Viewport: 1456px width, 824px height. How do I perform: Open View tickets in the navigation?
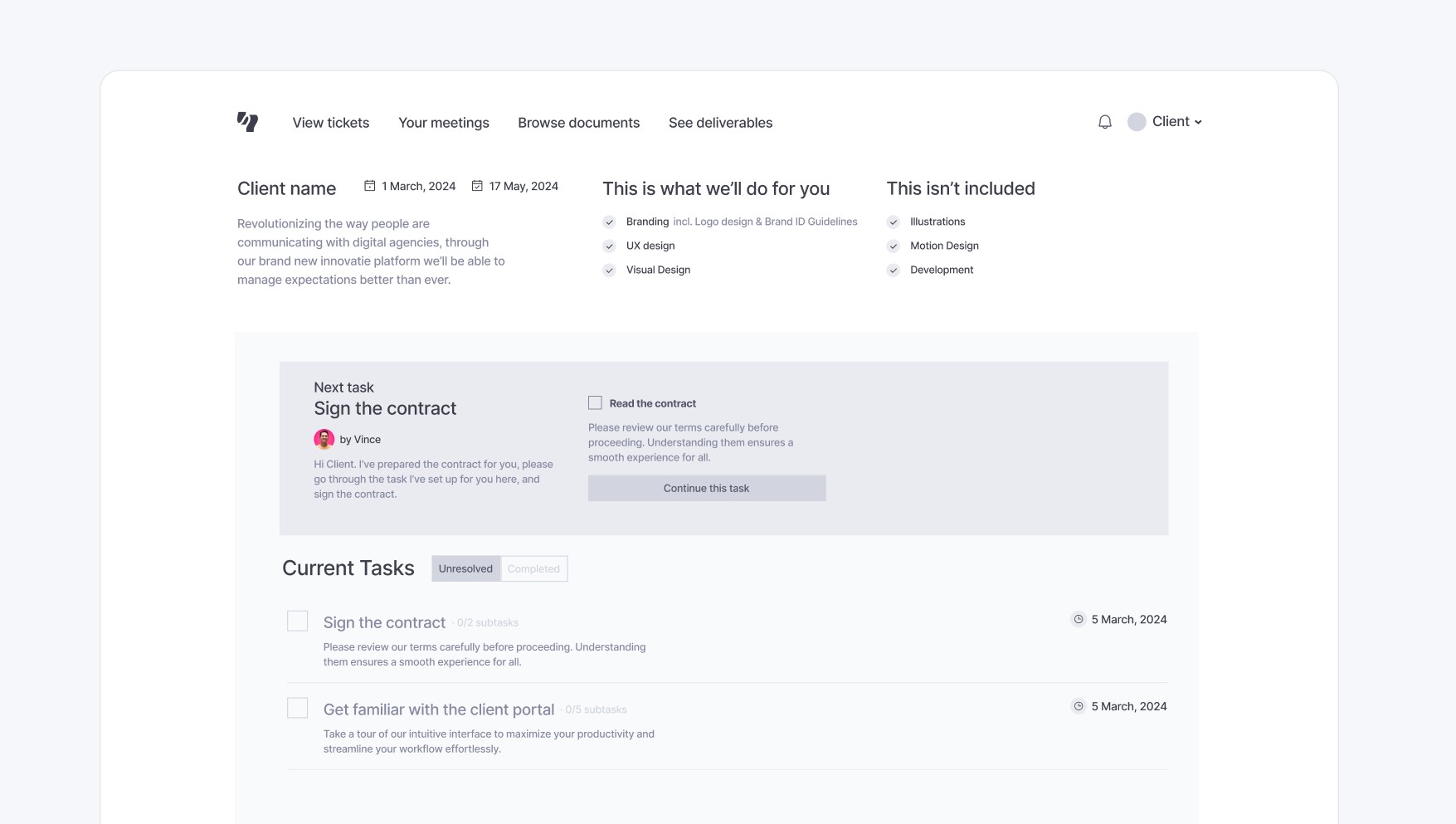click(x=331, y=123)
